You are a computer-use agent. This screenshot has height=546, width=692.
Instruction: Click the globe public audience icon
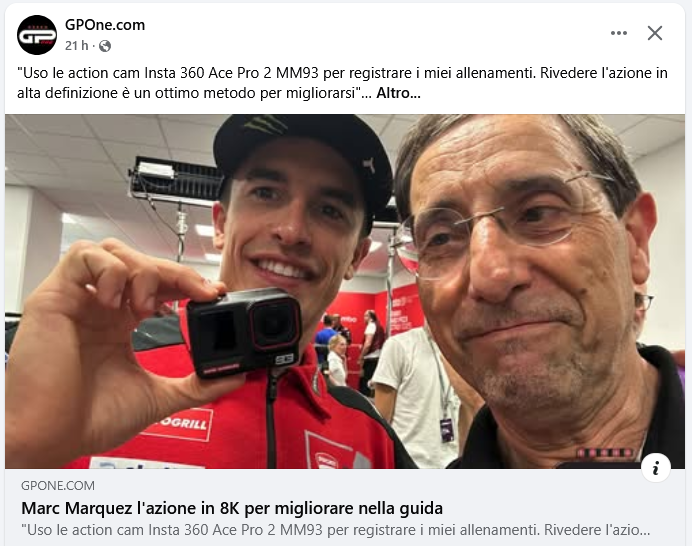tap(105, 46)
